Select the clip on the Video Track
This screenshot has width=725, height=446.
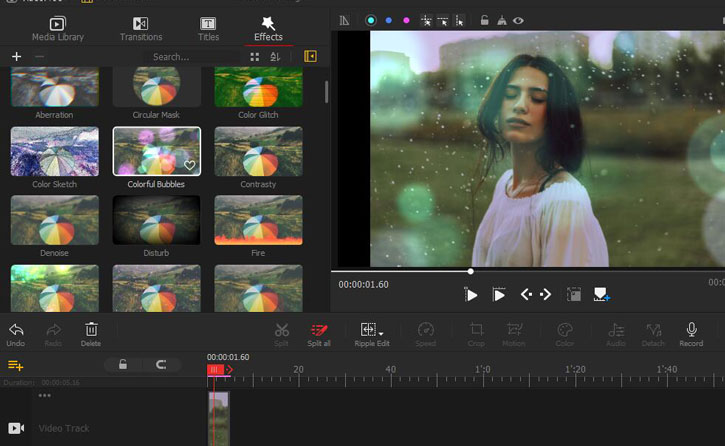219,418
